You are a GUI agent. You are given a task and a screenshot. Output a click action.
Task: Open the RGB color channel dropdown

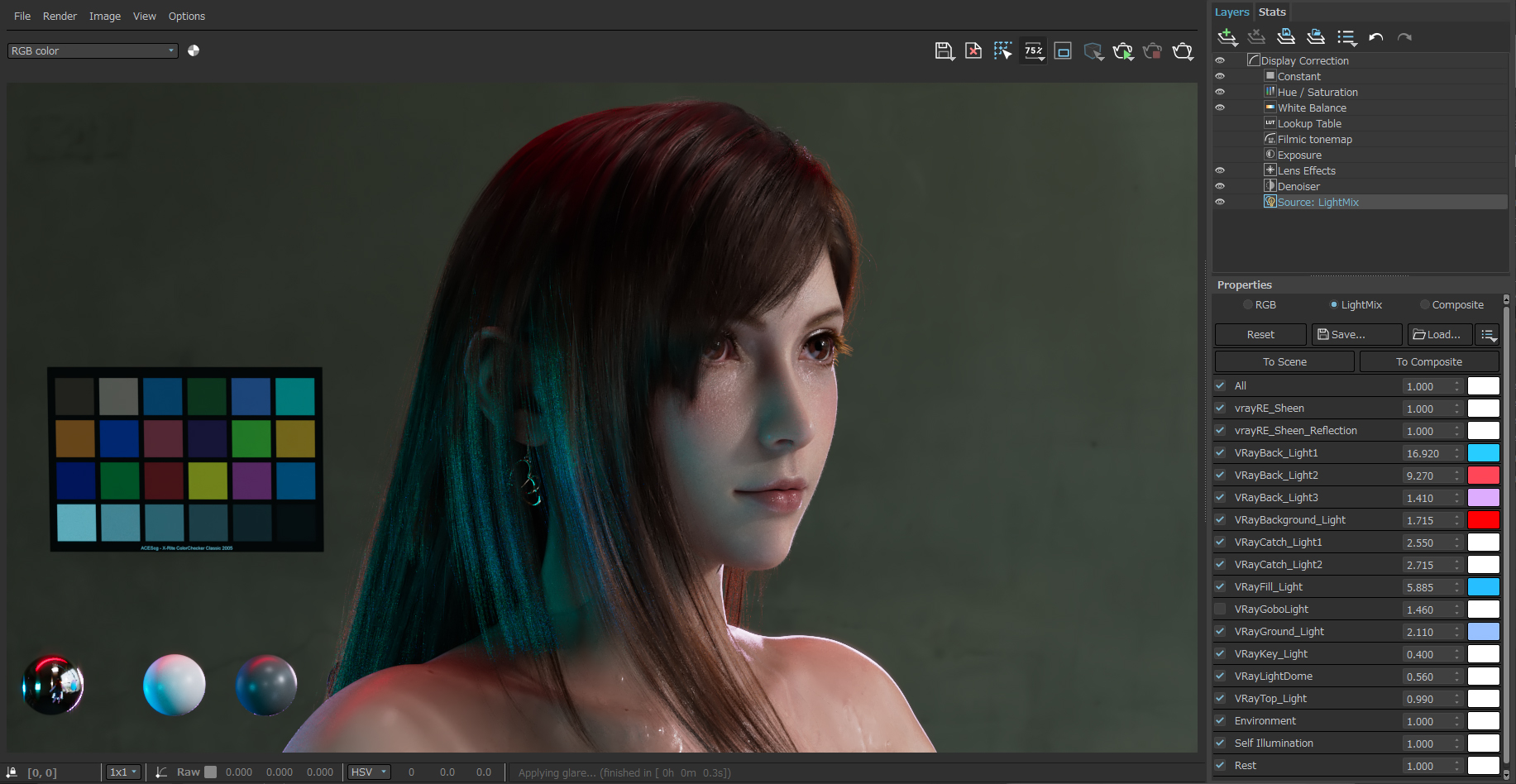pyautogui.click(x=93, y=50)
